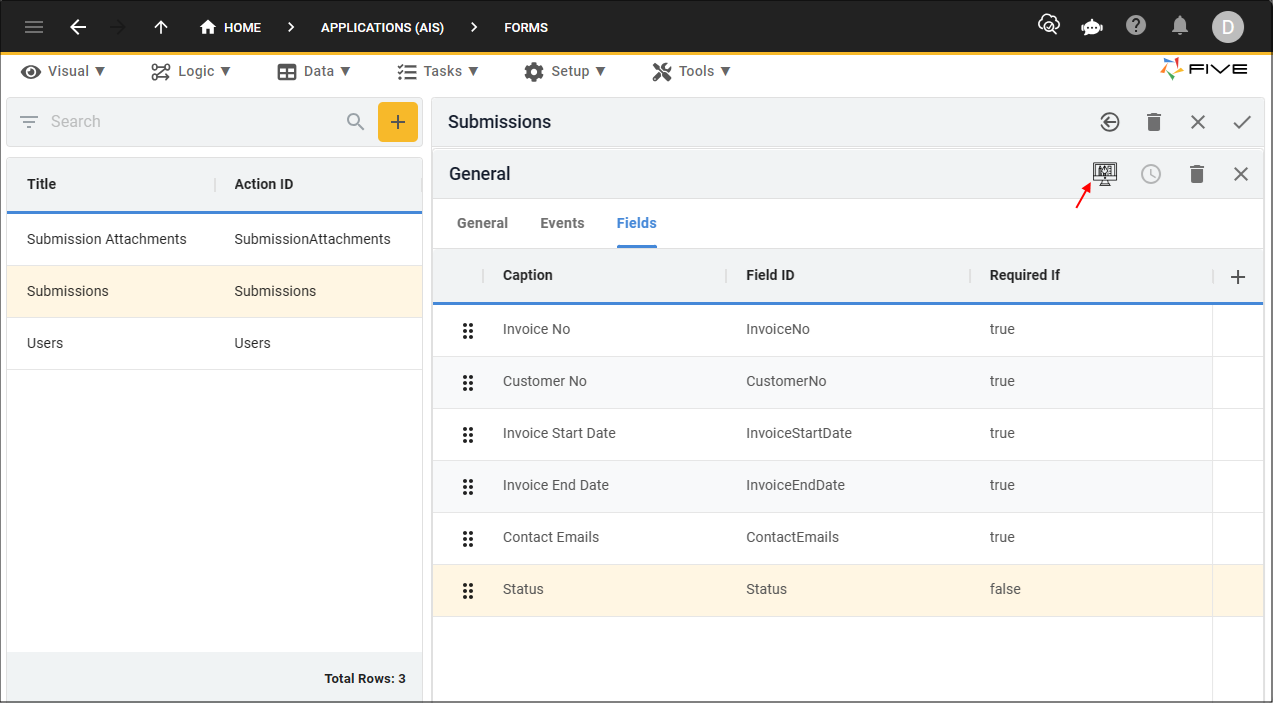1273x703 pixels.
Task: Click the yellow plus add button
Action: (x=397, y=122)
